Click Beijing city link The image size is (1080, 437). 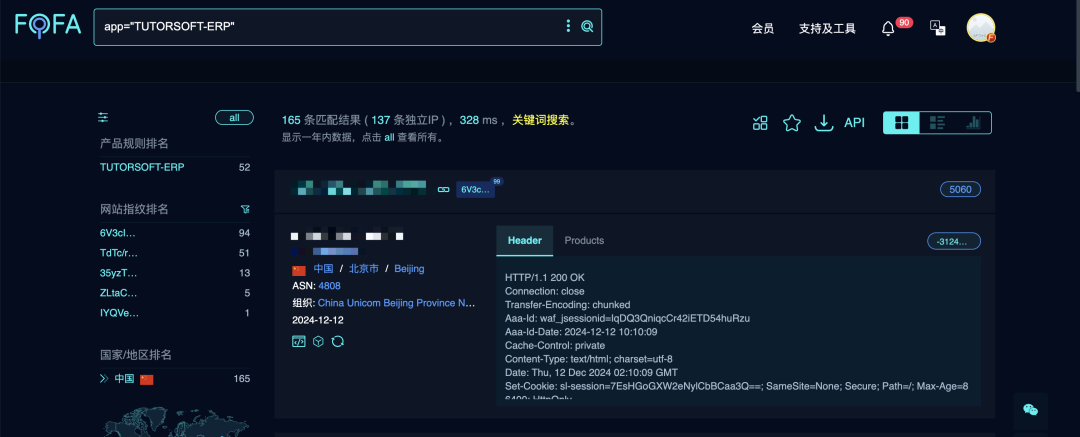click(x=409, y=269)
